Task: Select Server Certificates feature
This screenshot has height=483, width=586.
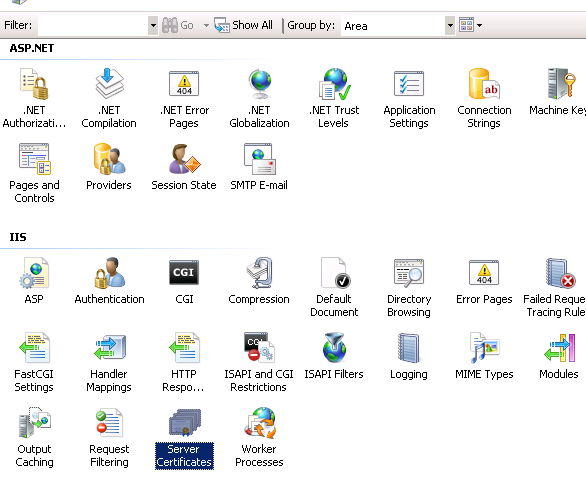Action: pos(184,438)
